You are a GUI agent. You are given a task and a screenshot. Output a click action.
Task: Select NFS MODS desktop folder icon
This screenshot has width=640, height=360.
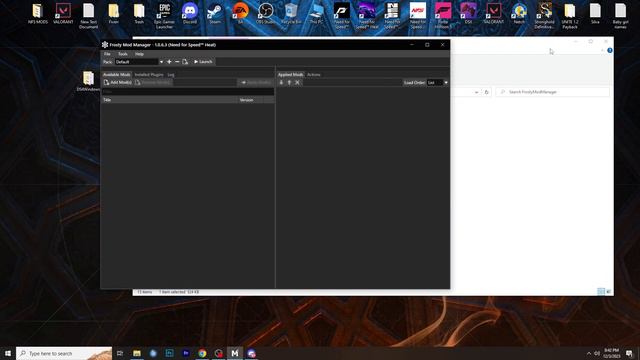[x=38, y=14]
